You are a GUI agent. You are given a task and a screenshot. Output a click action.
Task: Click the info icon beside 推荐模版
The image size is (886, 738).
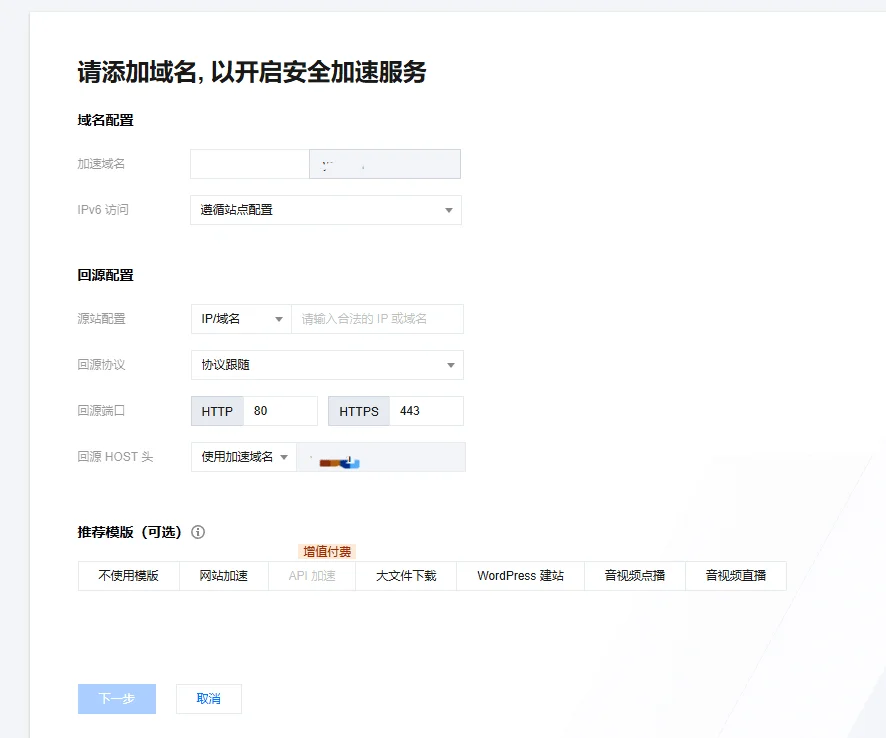tap(198, 532)
